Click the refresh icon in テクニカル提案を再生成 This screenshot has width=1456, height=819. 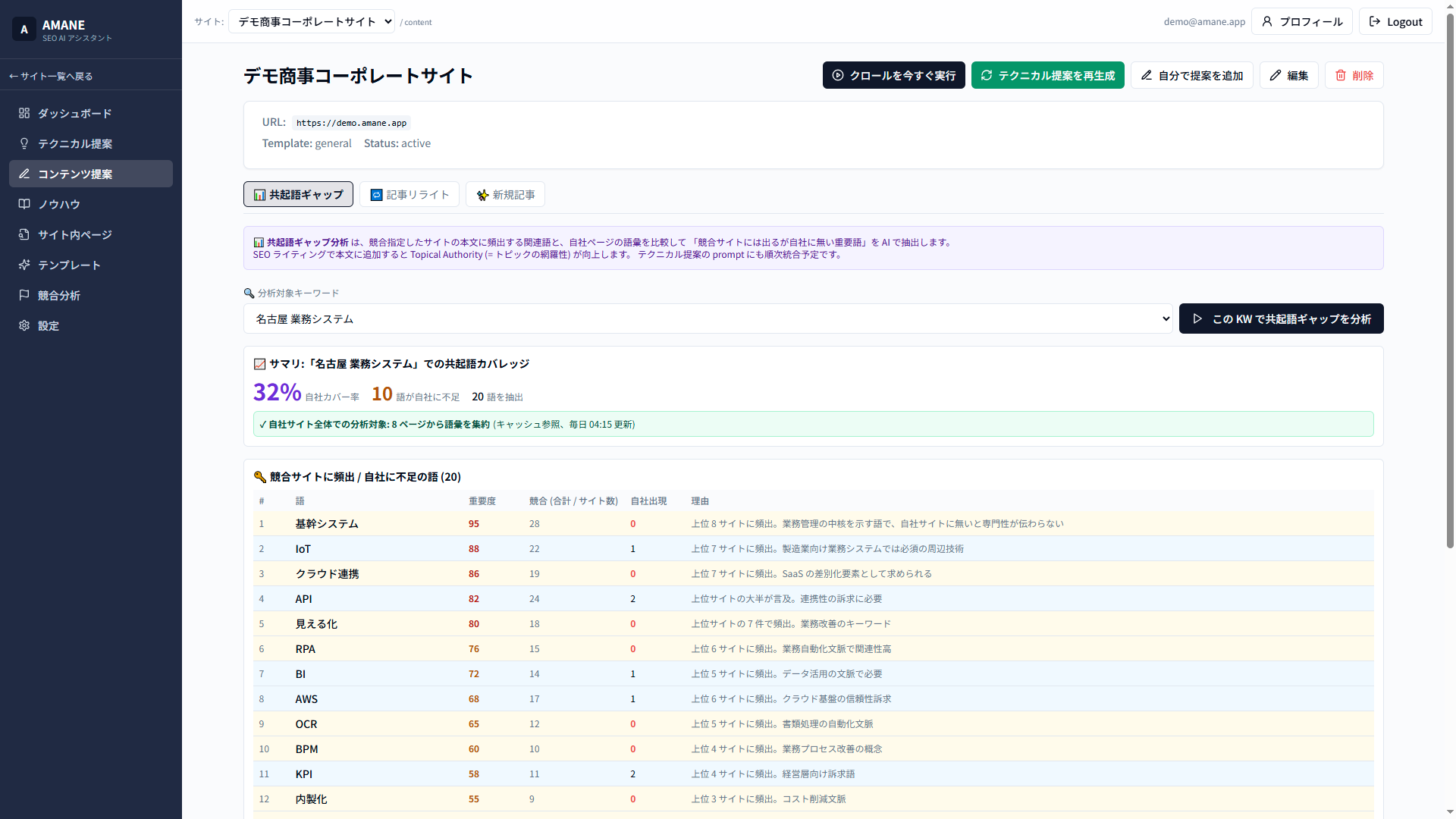pos(987,75)
